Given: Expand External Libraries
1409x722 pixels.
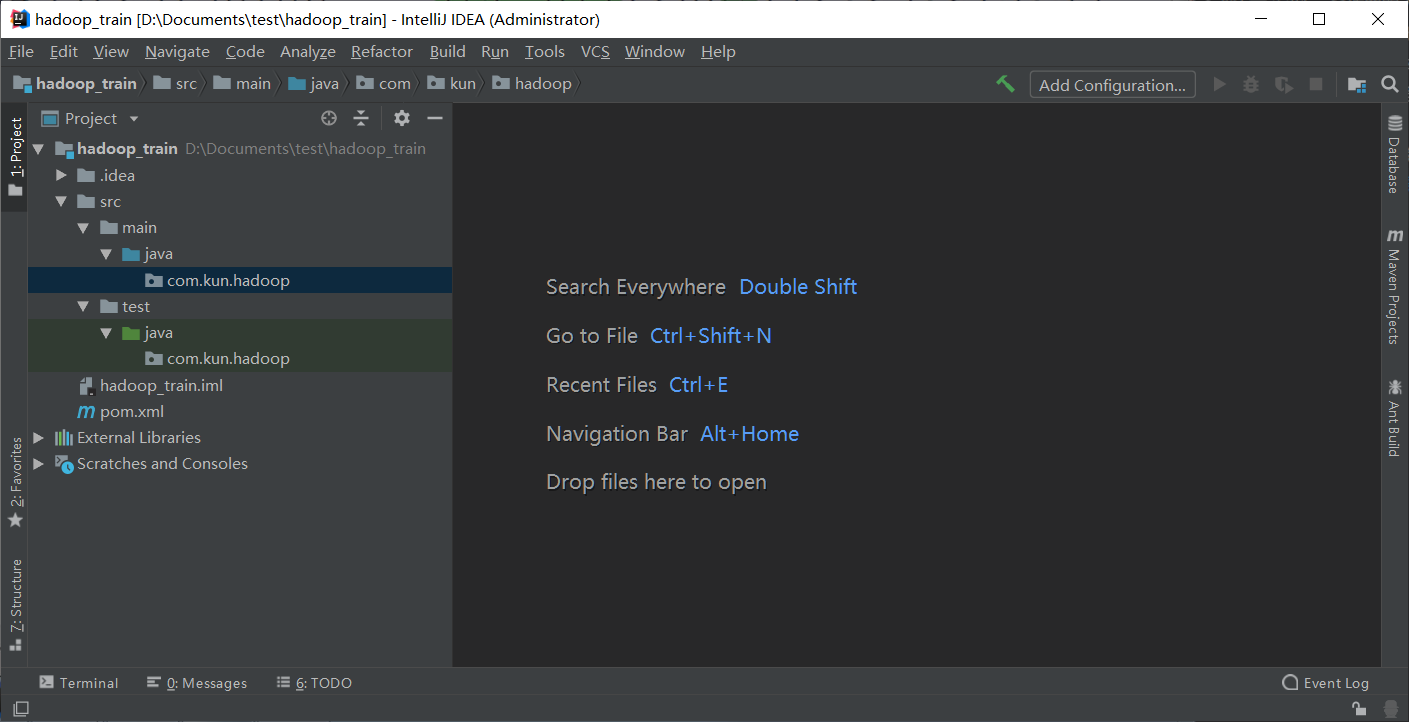Looking at the screenshot, I should click(x=39, y=438).
